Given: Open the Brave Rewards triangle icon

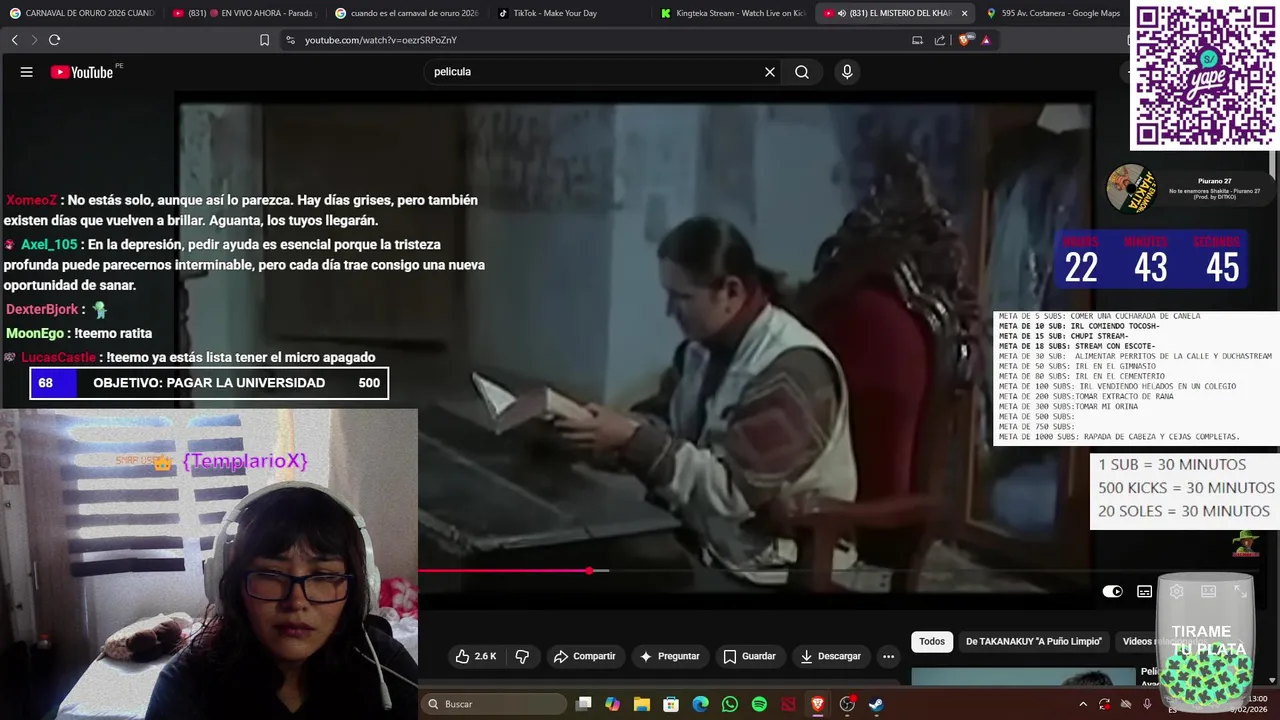Looking at the screenshot, I should tap(986, 40).
